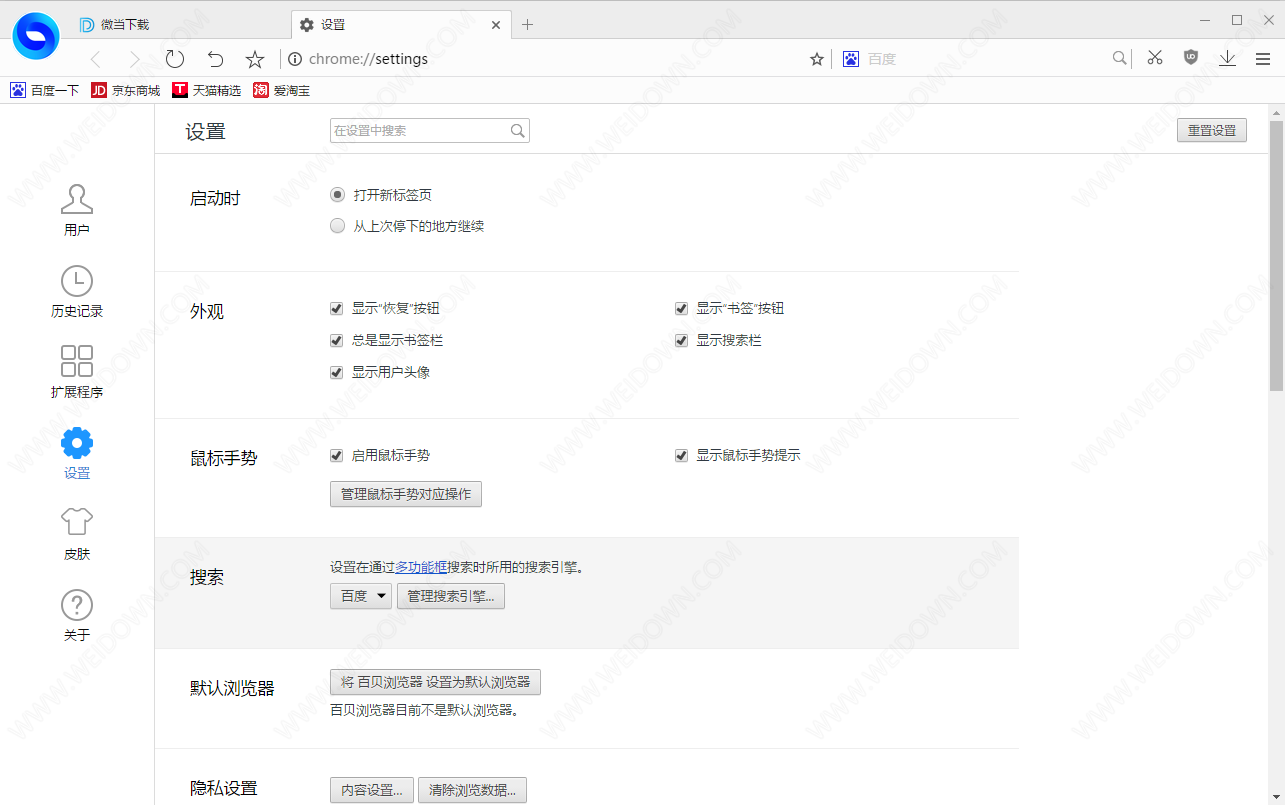The height and width of the screenshot is (805, 1285).
Task: Click 清除浏览数据... button
Action: (x=472, y=790)
